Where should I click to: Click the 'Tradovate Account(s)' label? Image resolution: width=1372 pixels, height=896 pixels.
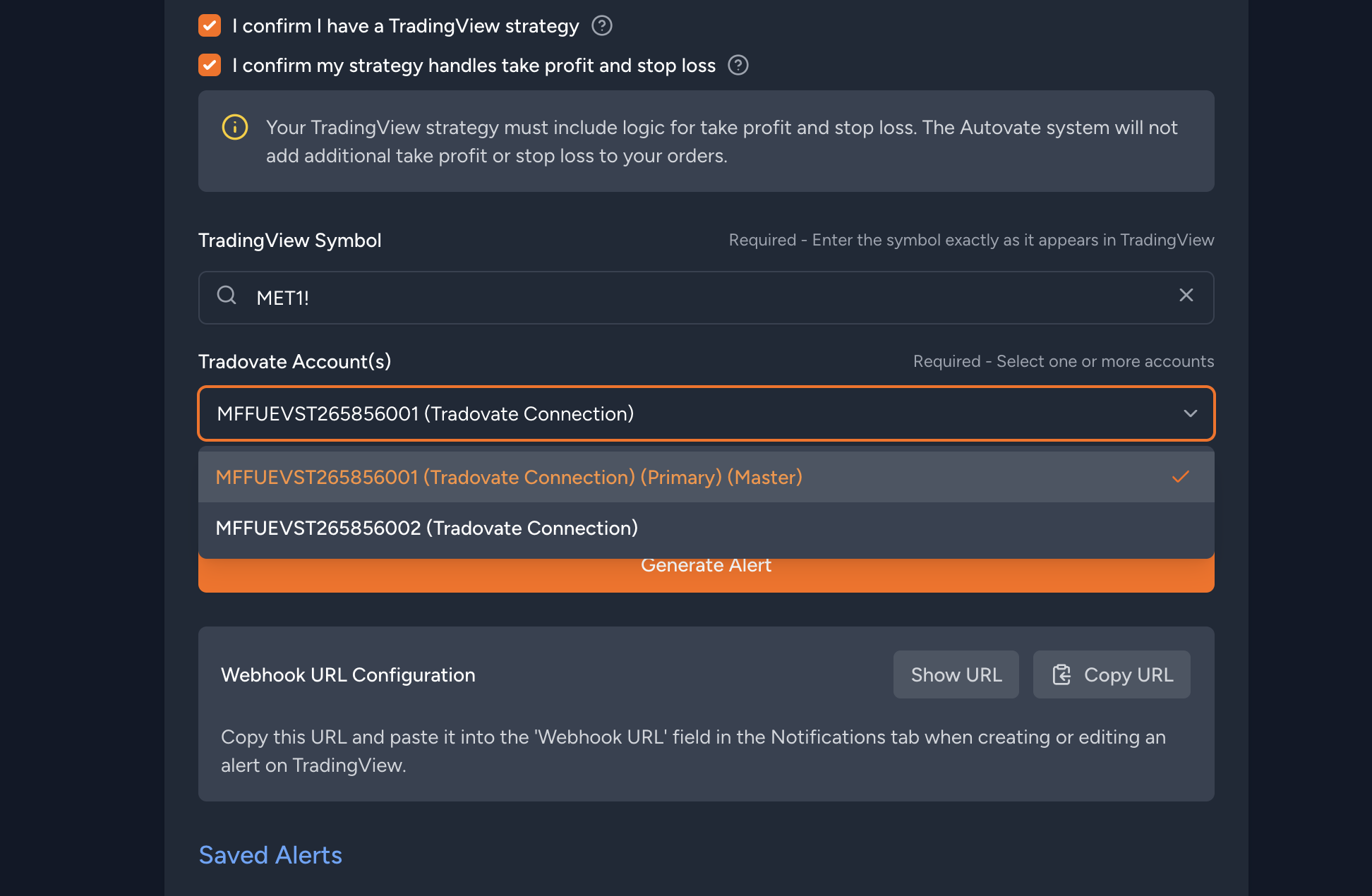click(x=295, y=362)
